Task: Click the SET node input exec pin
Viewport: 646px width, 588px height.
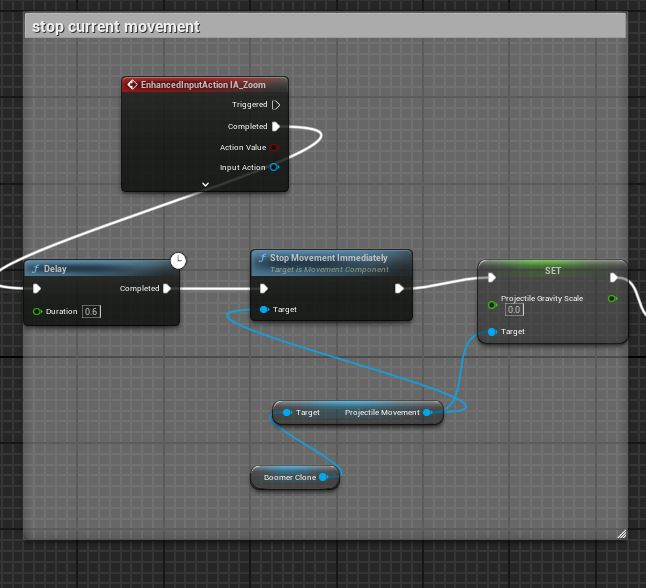Action: [491, 278]
